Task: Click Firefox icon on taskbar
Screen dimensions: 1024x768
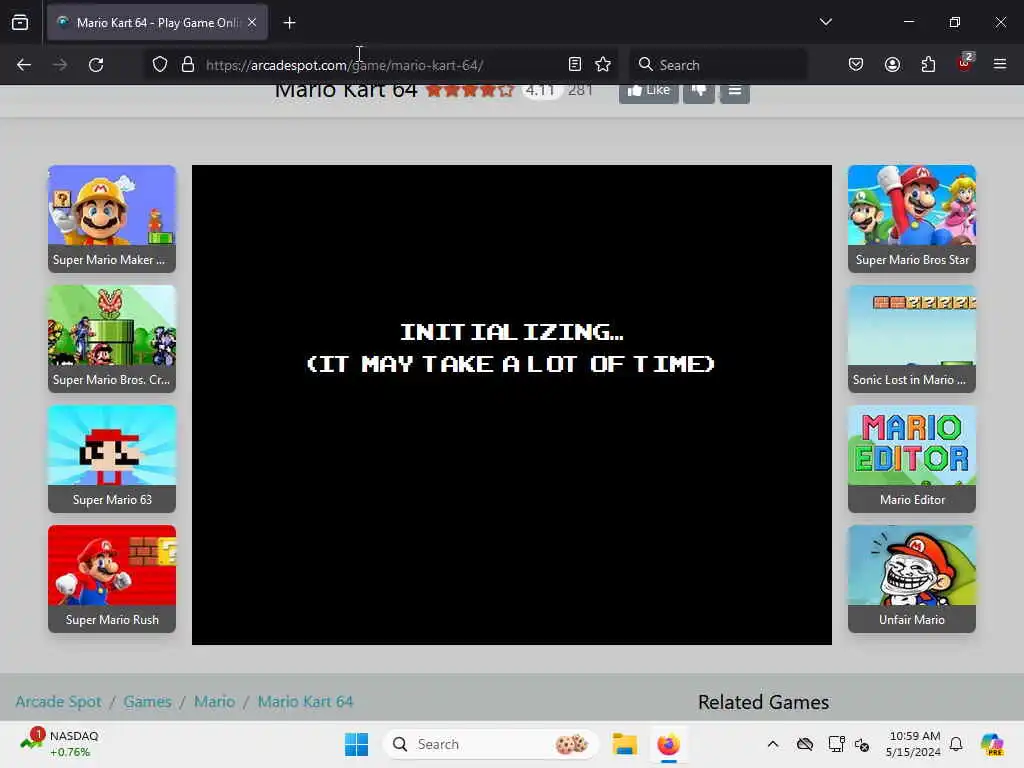Action: (x=668, y=744)
